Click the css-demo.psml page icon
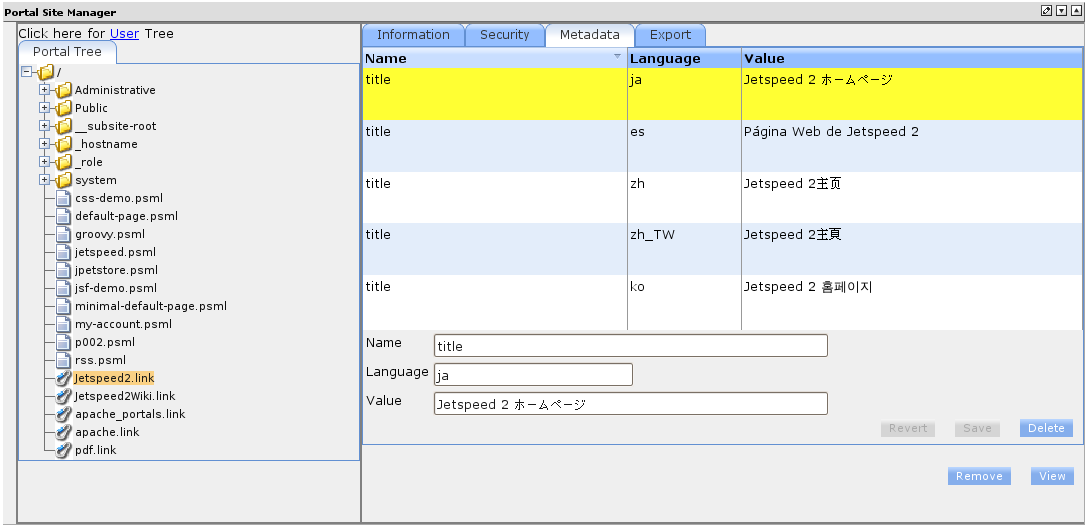 [64, 198]
